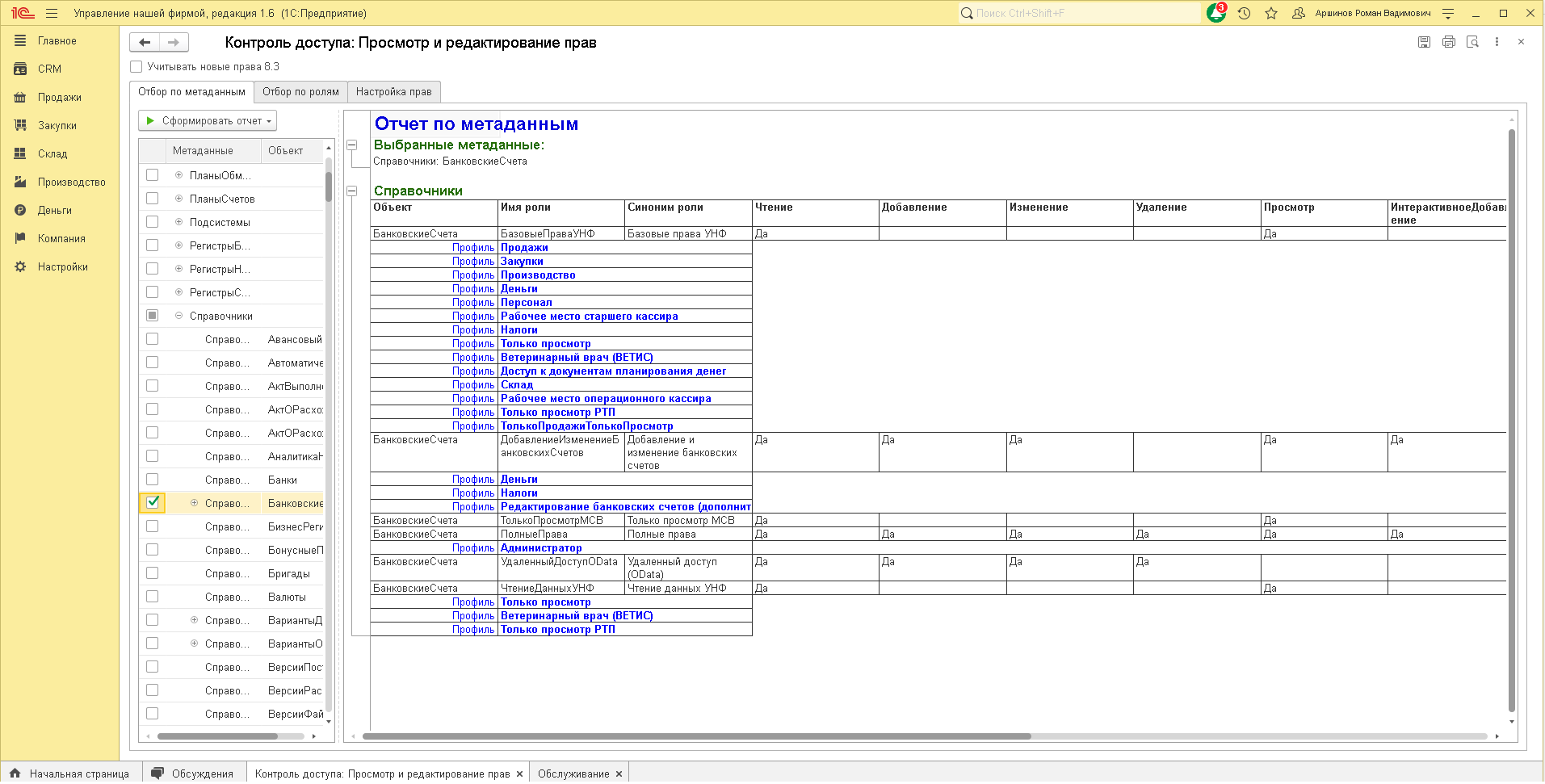Open Главное section in sidebar

pyautogui.click(x=57, y=40)
